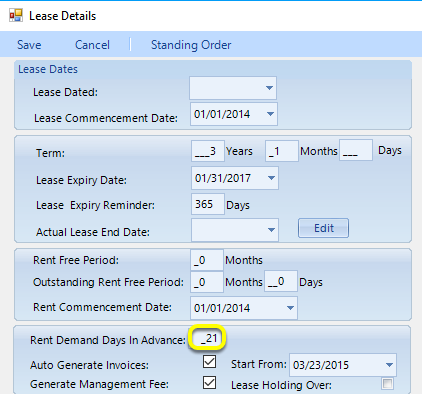Click the Term Years field
This screenshot has width=422, height=394.
[x=208, y=151]
